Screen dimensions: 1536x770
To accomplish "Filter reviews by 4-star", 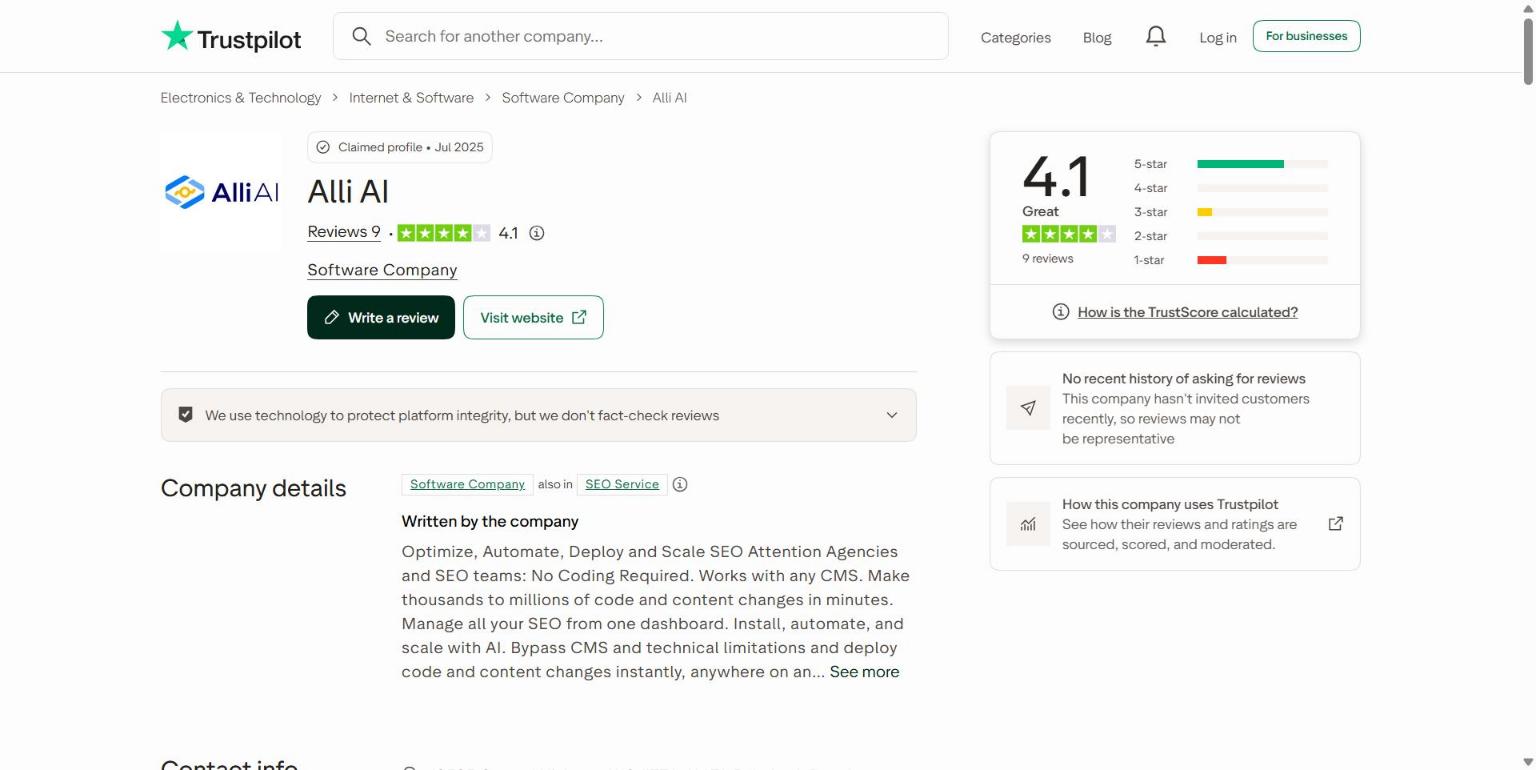I will click(x=1231, y=188).
